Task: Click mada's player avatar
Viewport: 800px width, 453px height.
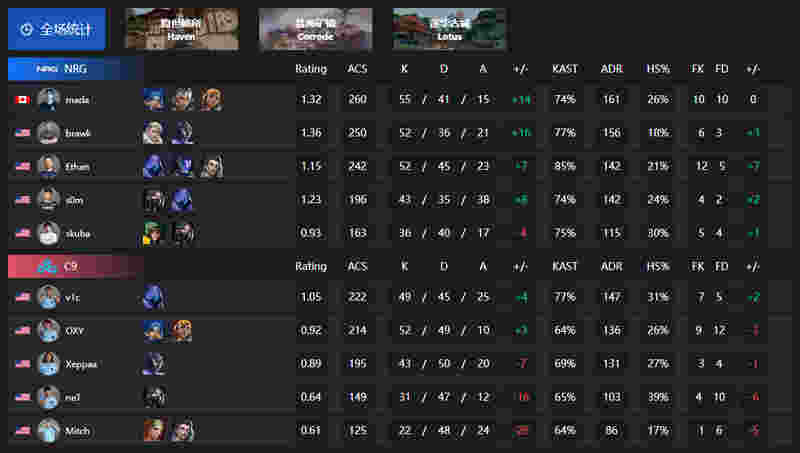Action: click(48, 99)
